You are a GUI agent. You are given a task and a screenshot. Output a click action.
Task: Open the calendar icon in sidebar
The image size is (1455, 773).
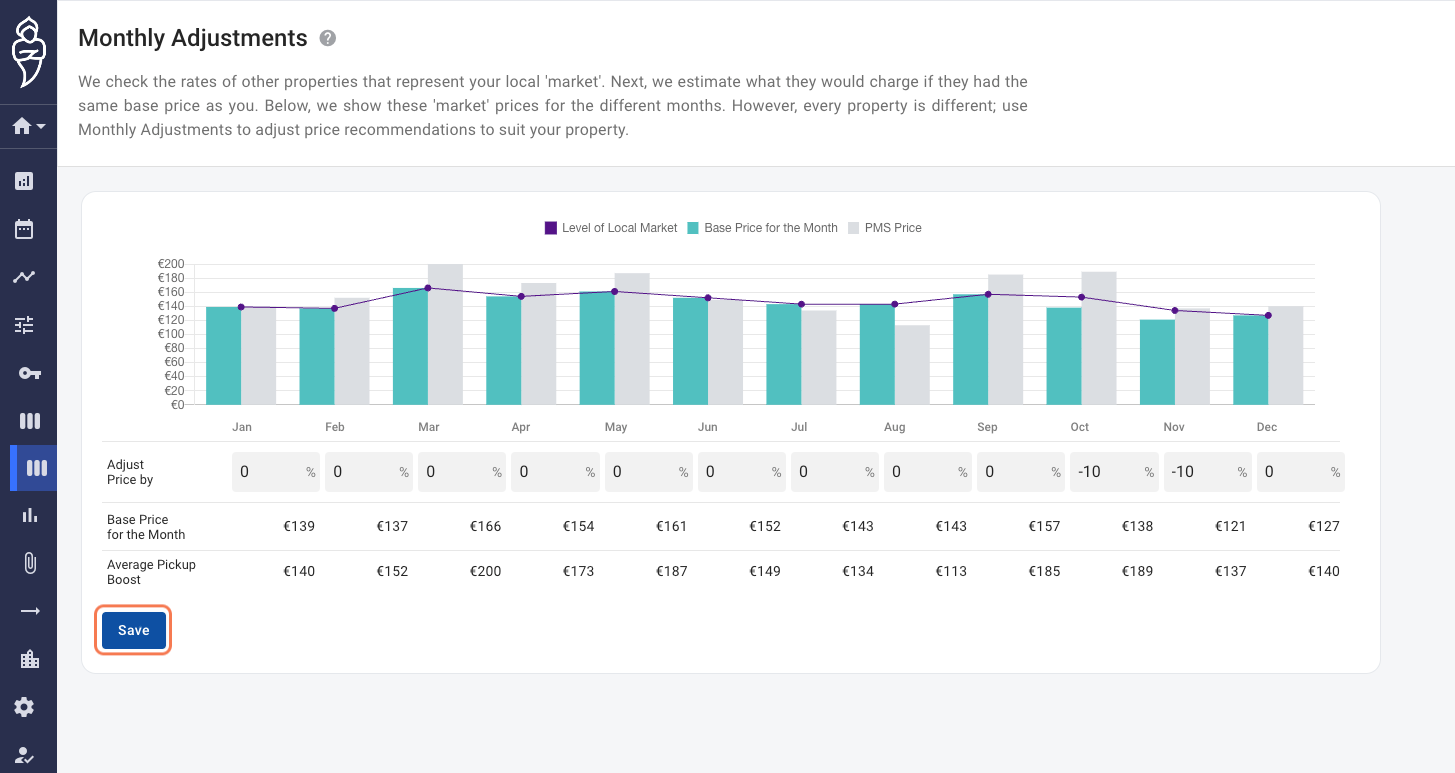24,229
